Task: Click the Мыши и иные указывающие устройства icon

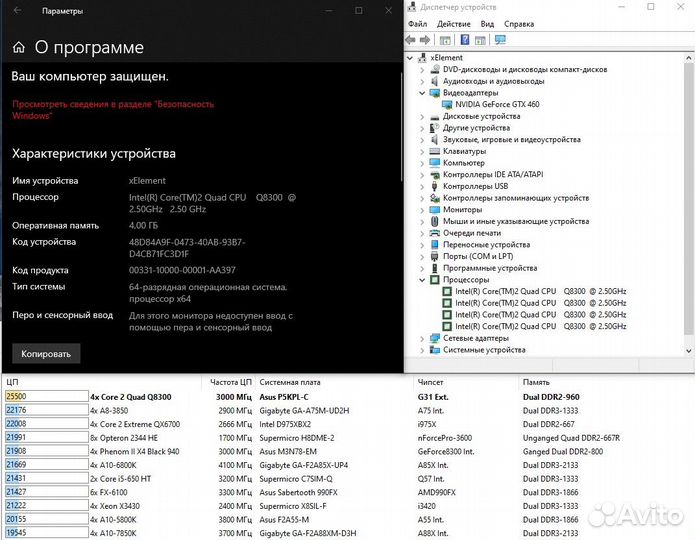Action: coord(435,221)
